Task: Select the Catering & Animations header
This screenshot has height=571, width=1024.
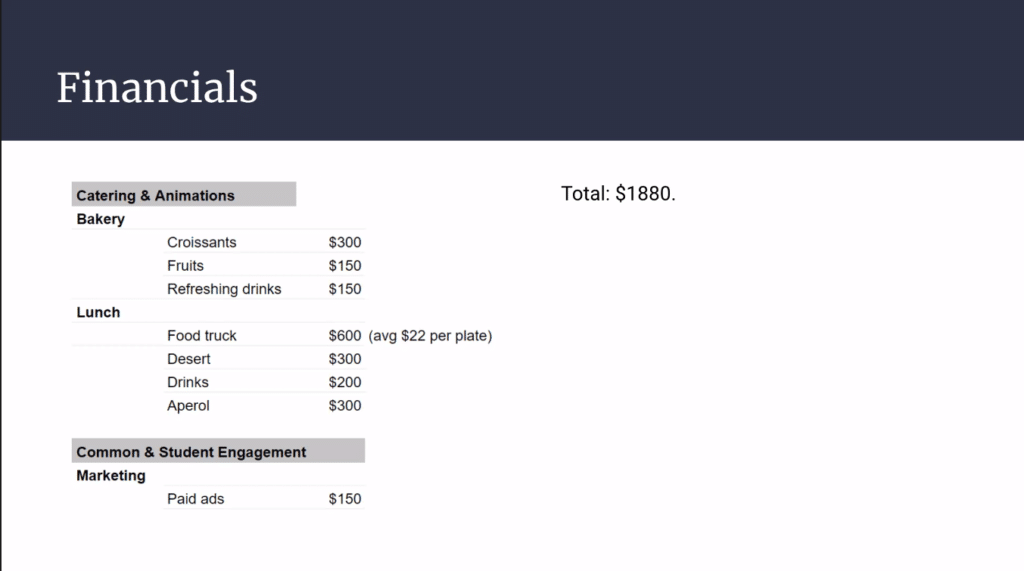Action: [155, 196]
